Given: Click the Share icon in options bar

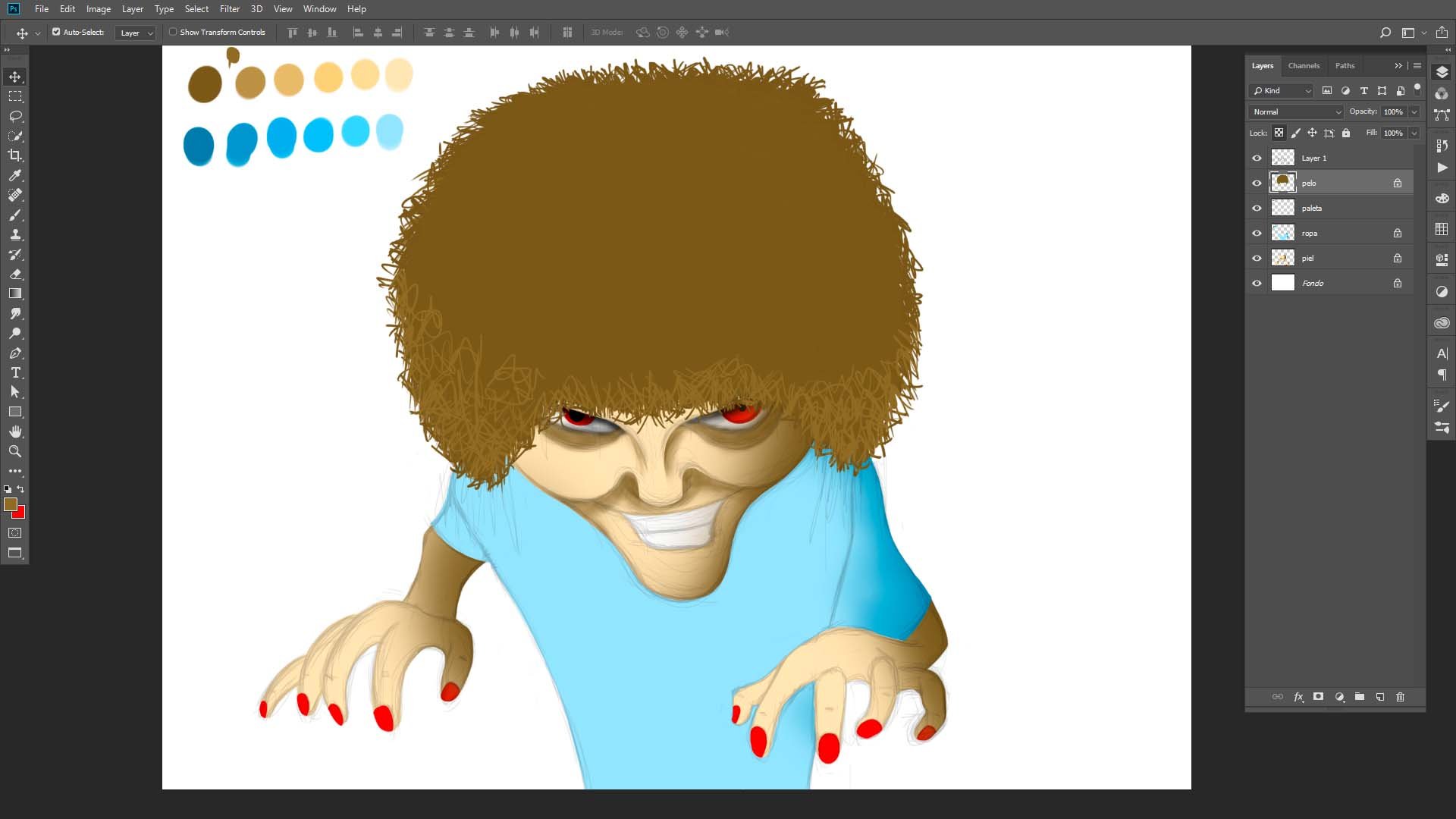Looking at the screenshot, I should tap(1442, 33).
